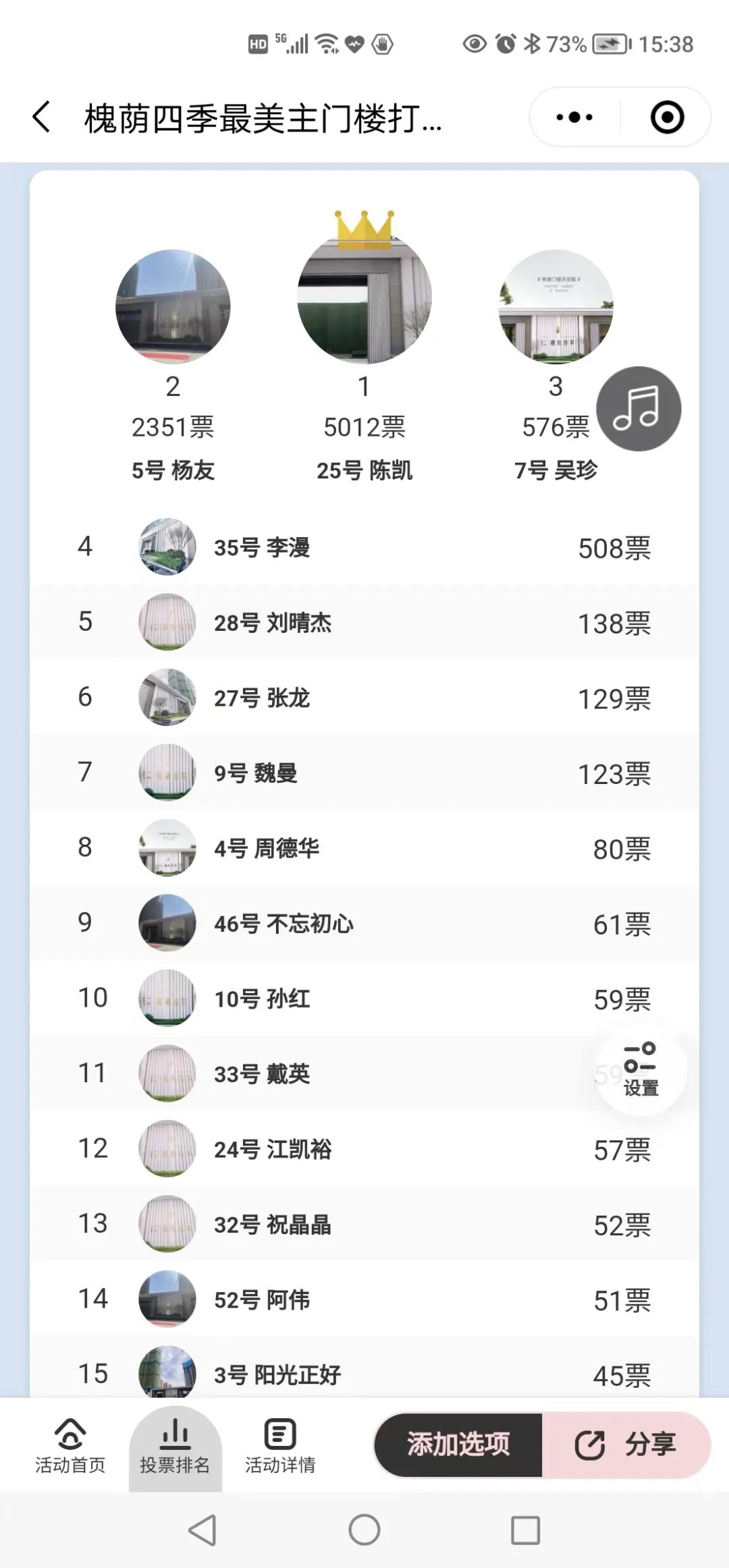The image size is (729, 1568).
Task: Tap Android recent apps square
Action: point(525,1530)
